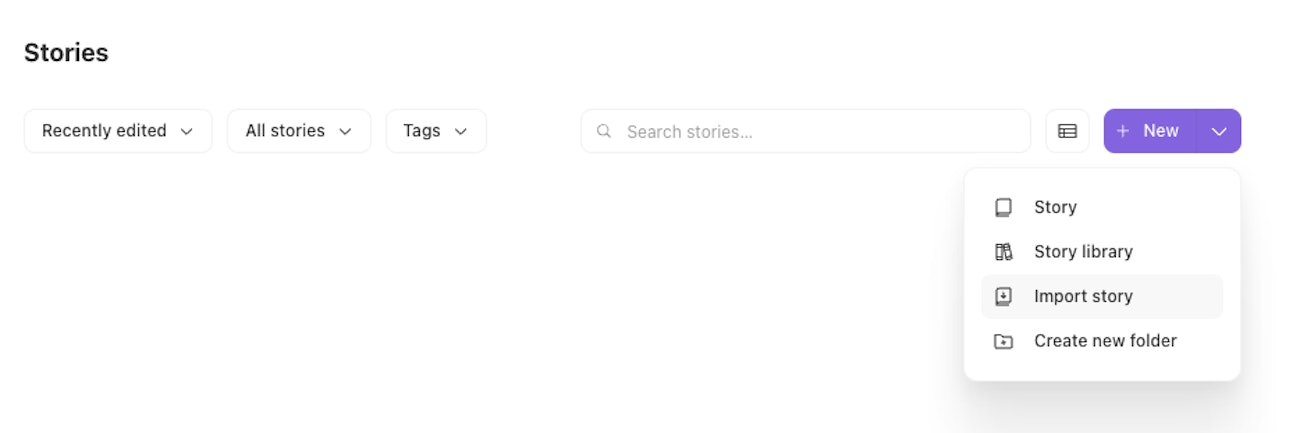The image size is (1300, 433).
Task: Click the Stories page heading
Action: point(66,53)
